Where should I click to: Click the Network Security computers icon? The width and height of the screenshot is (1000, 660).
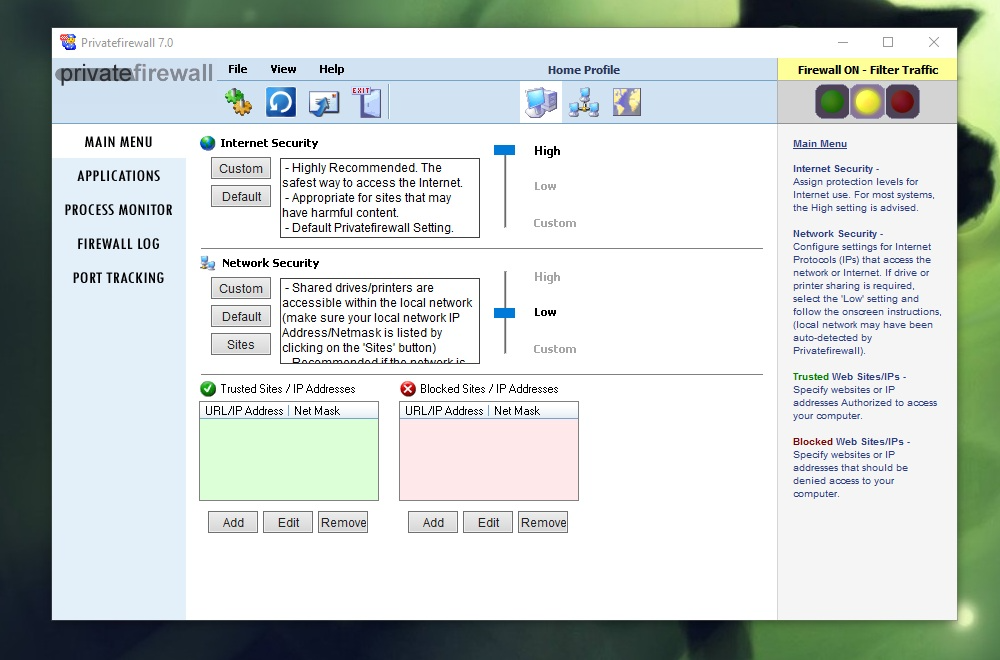click(x=208, y=263)
